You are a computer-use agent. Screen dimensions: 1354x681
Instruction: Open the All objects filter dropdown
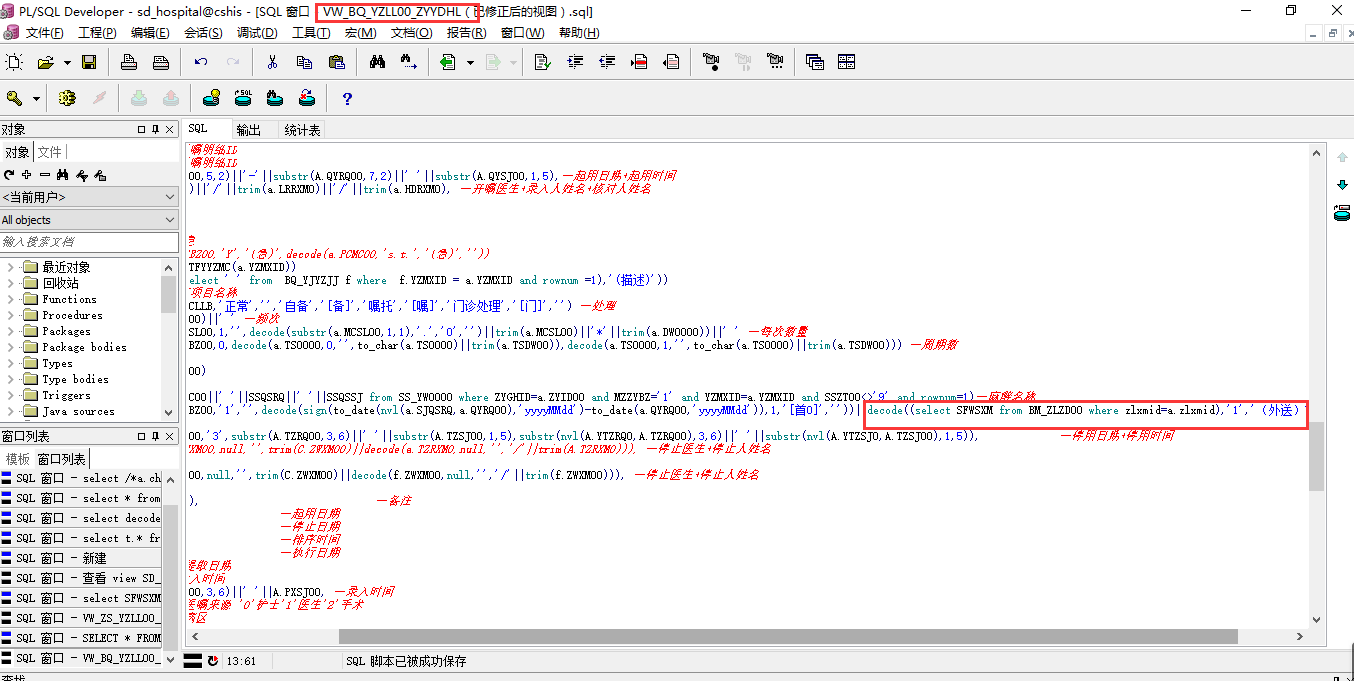[168, 220]
